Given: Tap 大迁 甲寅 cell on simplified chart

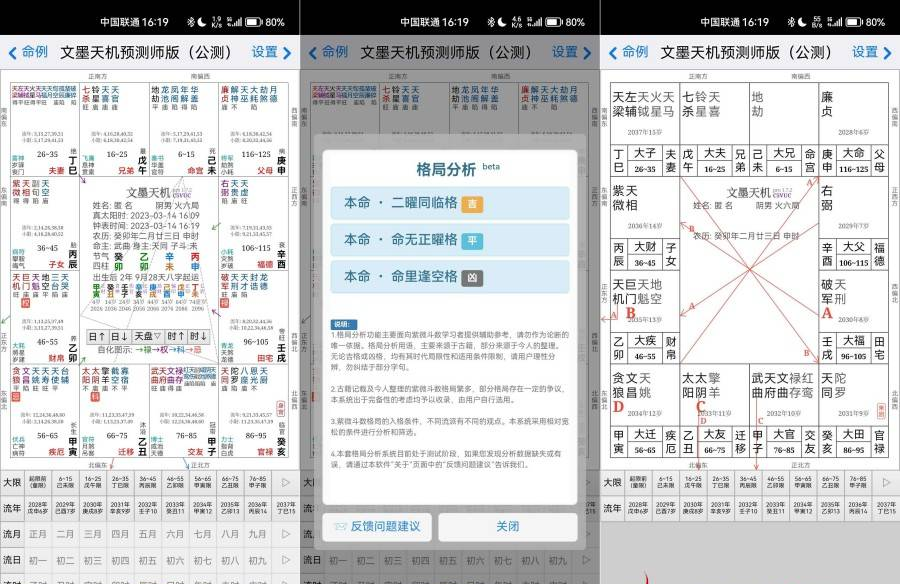Looking at the screenshot, I should click(645, 442).
